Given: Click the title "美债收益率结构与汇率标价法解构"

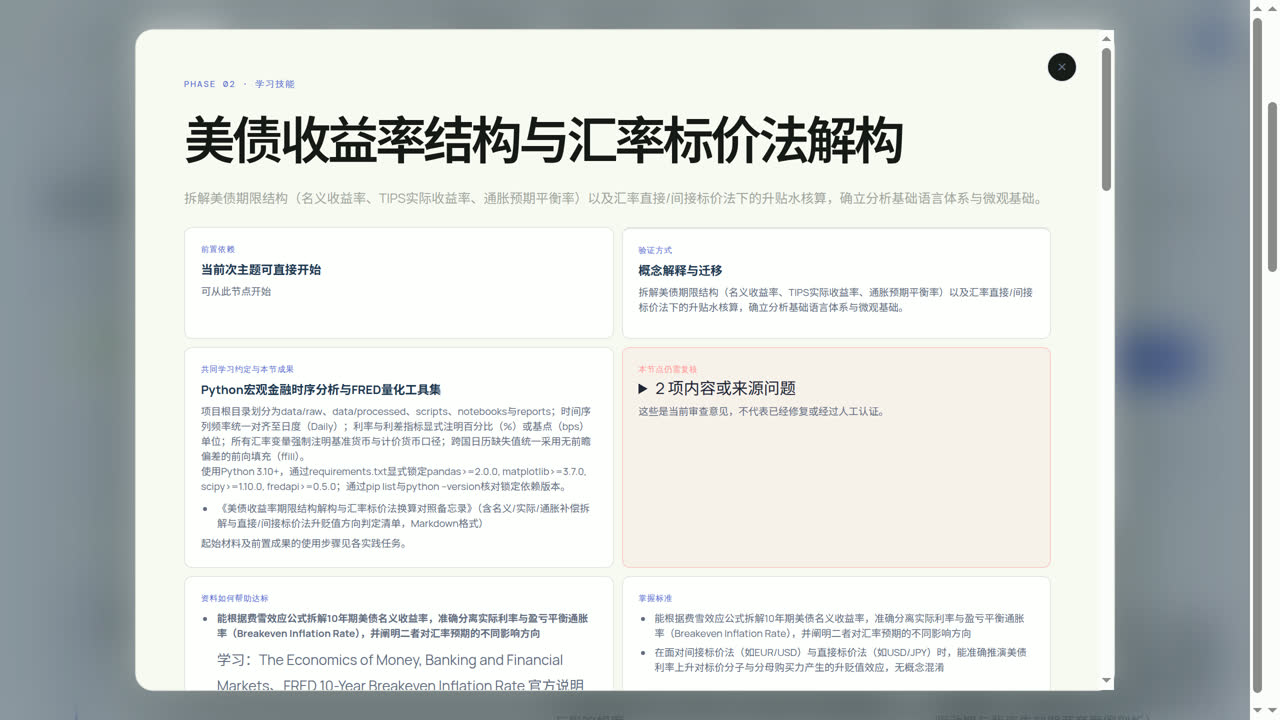Looking at the screenshot, I should click(543, 139).
